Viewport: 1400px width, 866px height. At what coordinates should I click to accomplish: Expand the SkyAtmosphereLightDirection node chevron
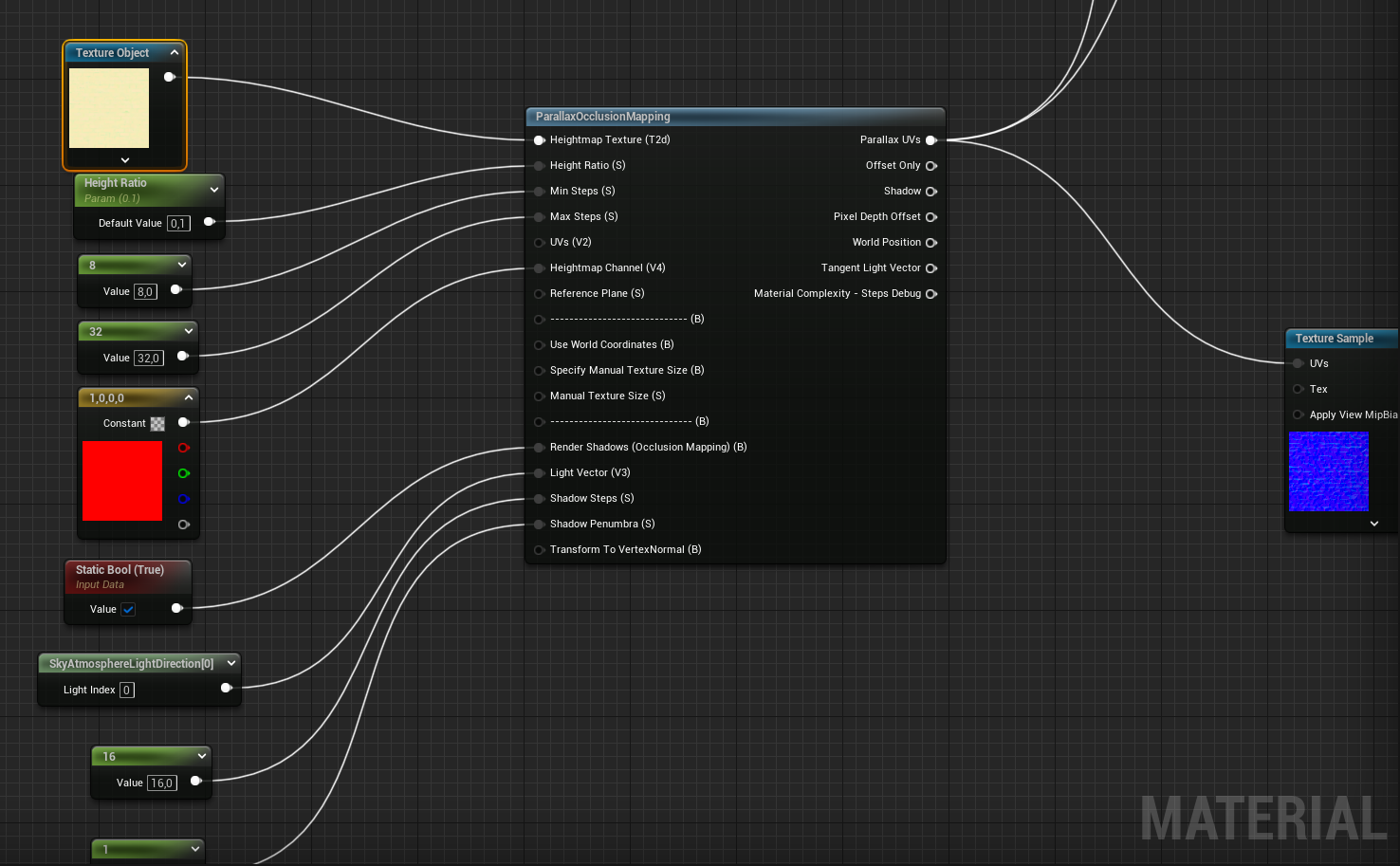coord(231,663)
